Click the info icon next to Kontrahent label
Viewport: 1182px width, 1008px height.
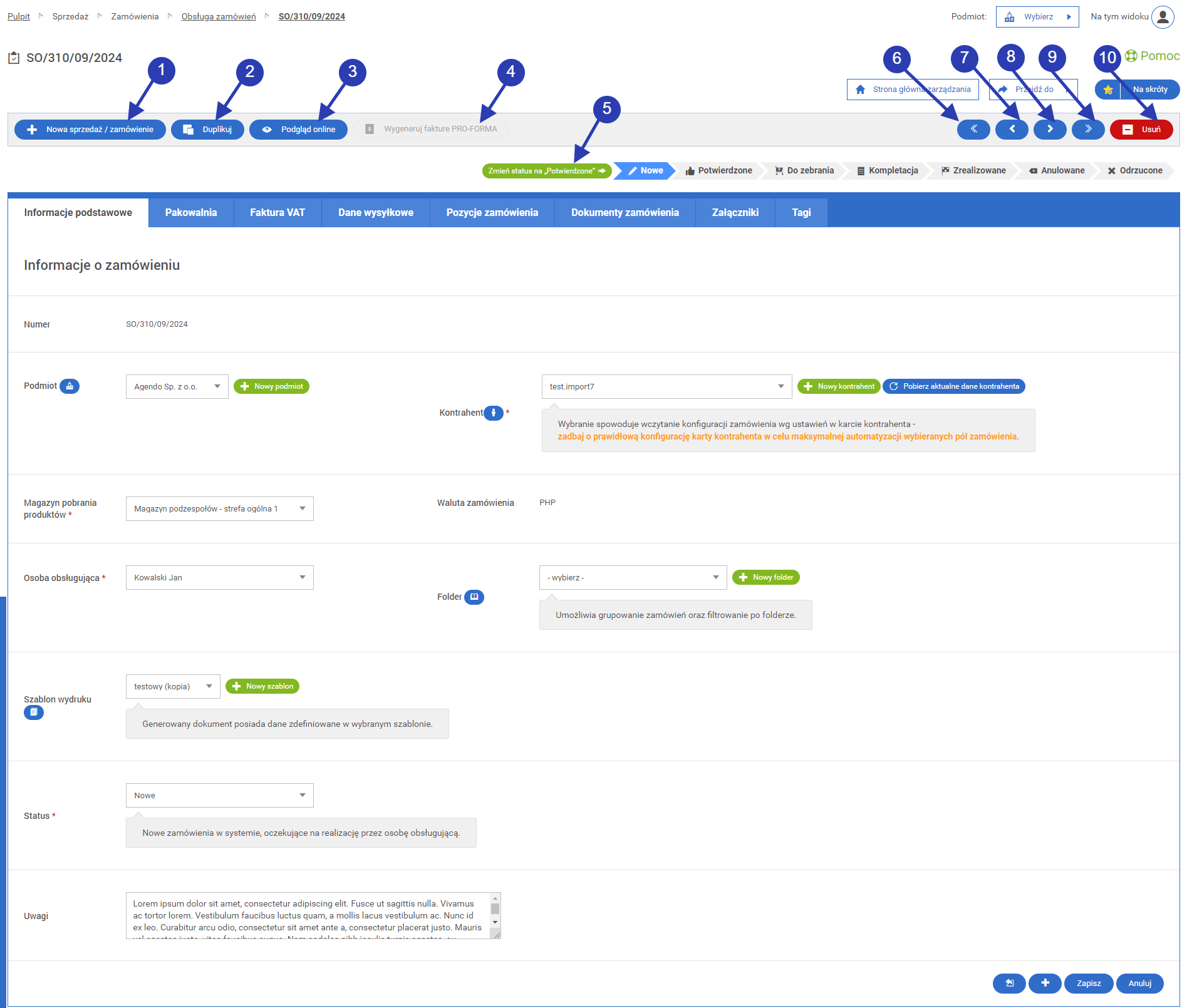pos(494,413)
